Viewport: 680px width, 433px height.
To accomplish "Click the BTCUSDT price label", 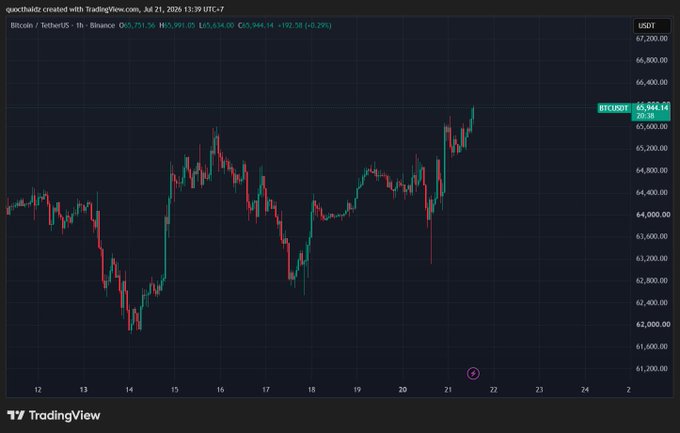I will [x=614, y=108].
